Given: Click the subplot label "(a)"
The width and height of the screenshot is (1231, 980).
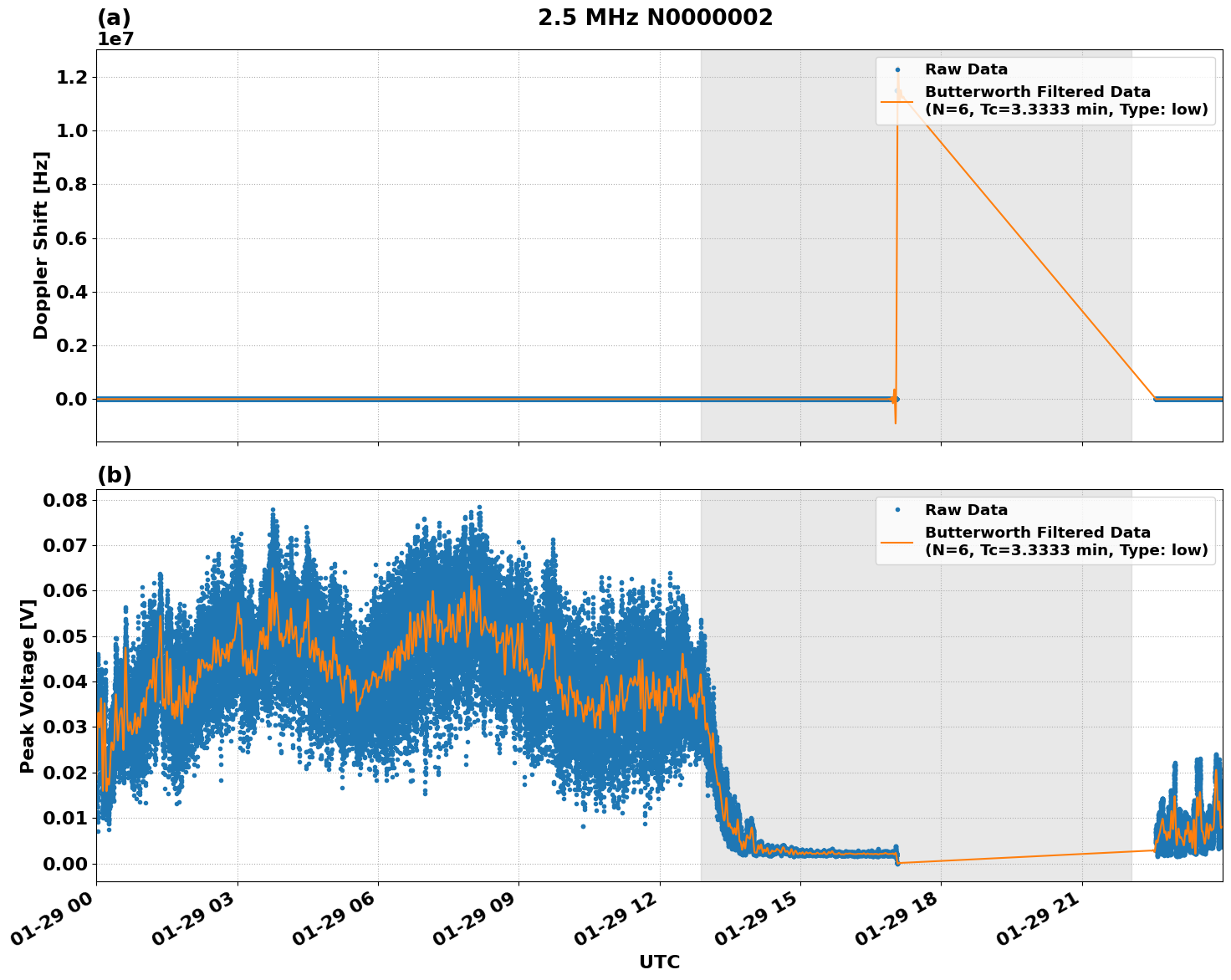Looking at the screenshot, I should coord(115,16).
